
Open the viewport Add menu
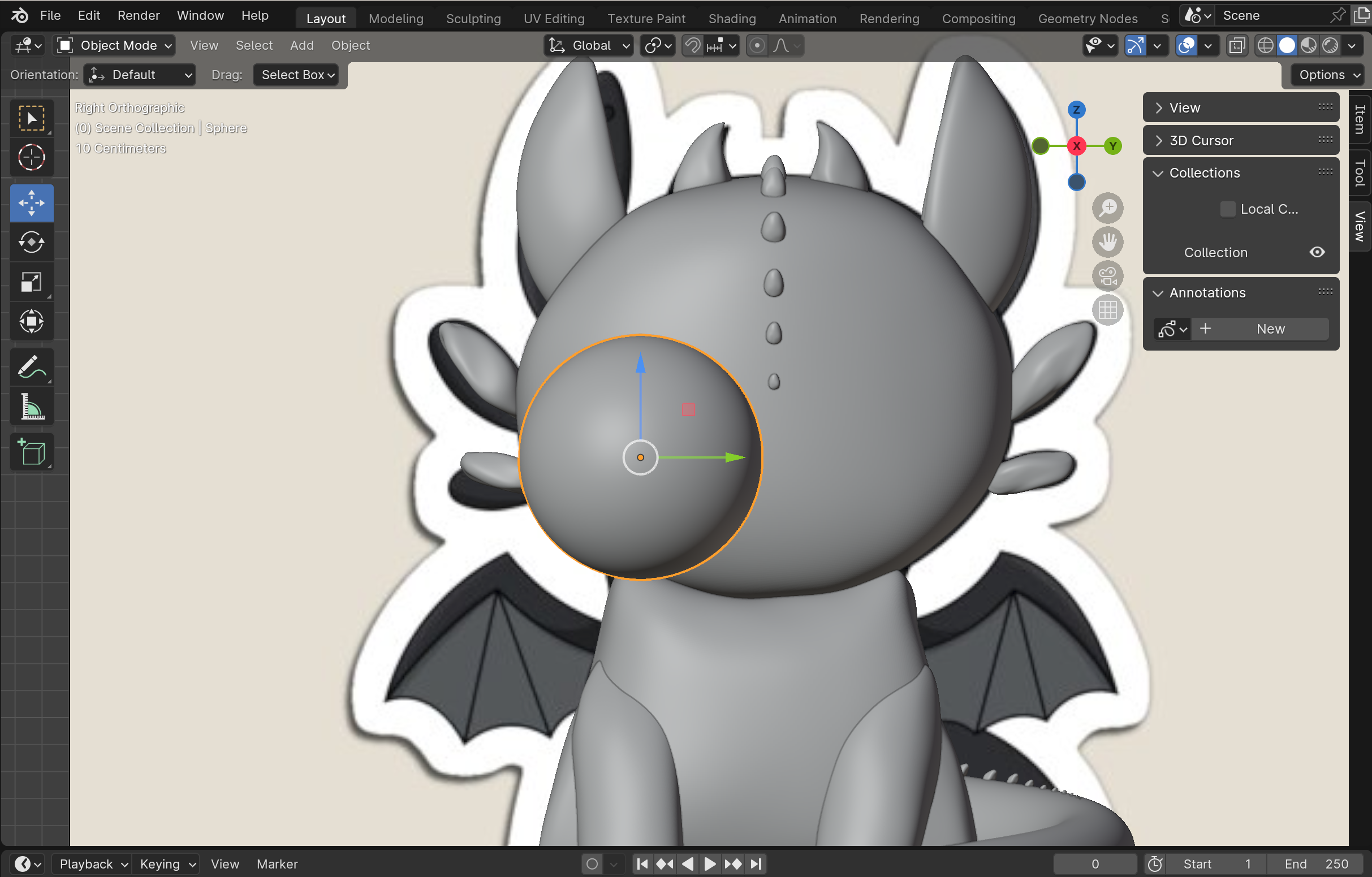pos(301,45)
